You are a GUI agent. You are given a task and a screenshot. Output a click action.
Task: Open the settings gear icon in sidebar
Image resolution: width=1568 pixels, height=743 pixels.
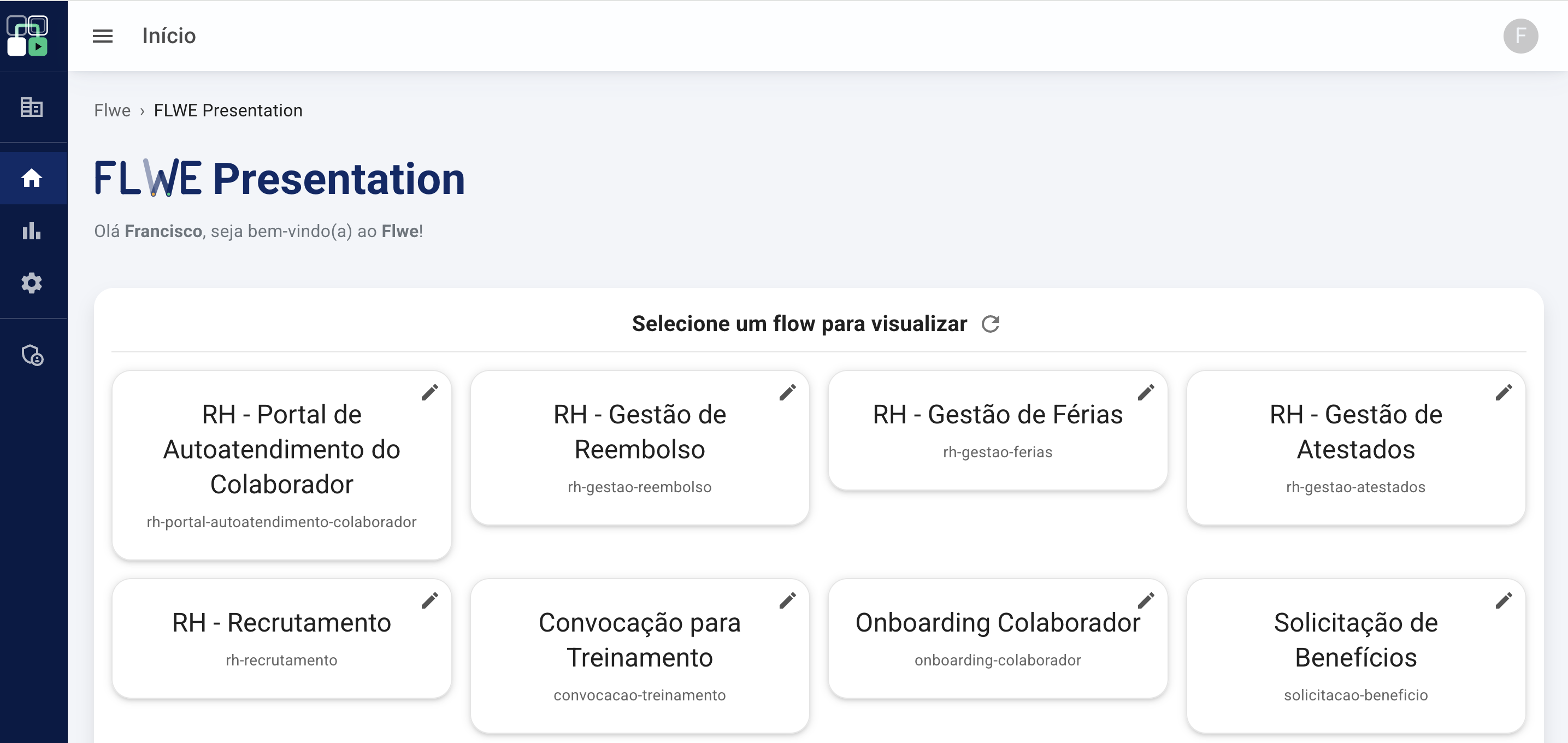(x=32, y=283)
